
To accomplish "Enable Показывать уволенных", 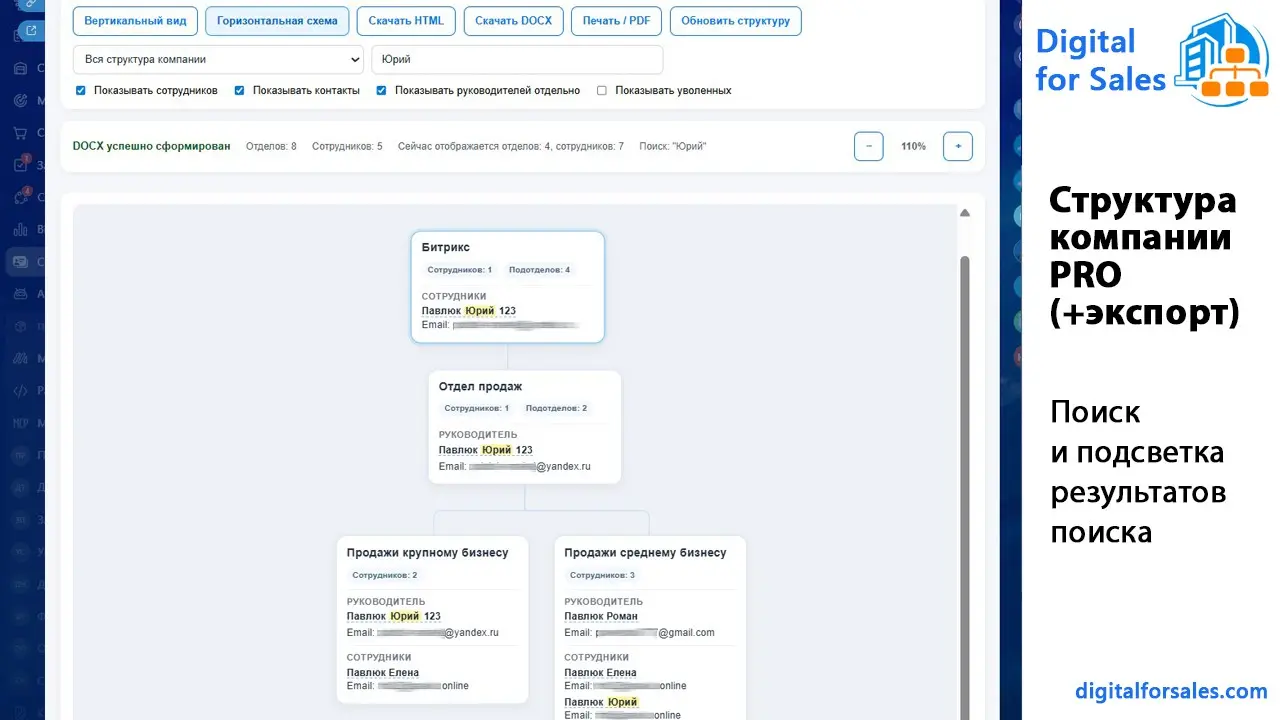I will [603, 90].
